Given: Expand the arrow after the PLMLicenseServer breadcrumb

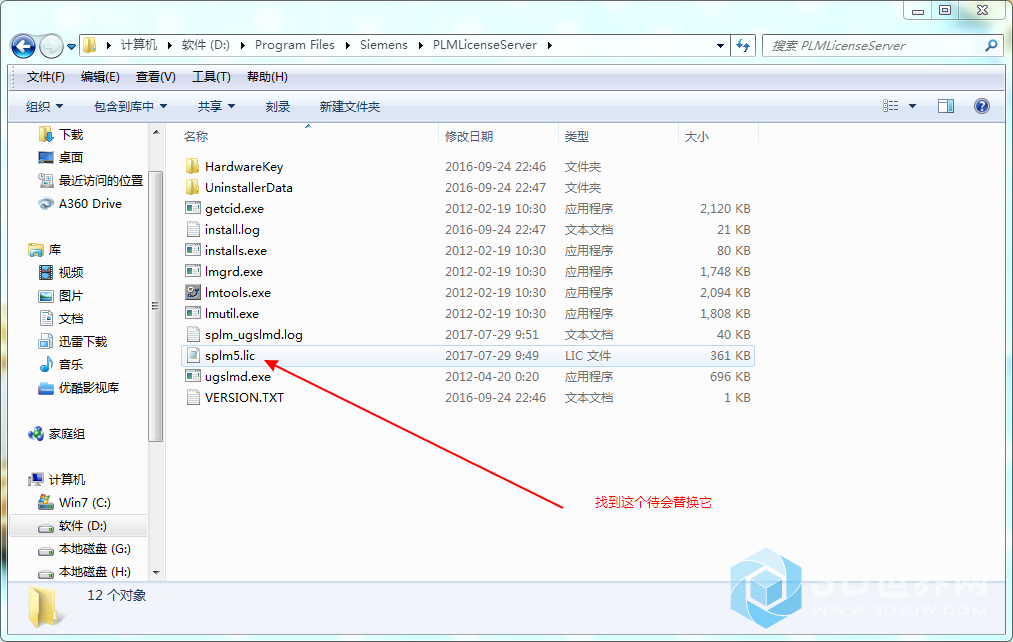Looking at the screenshot, I should [550, 45].
